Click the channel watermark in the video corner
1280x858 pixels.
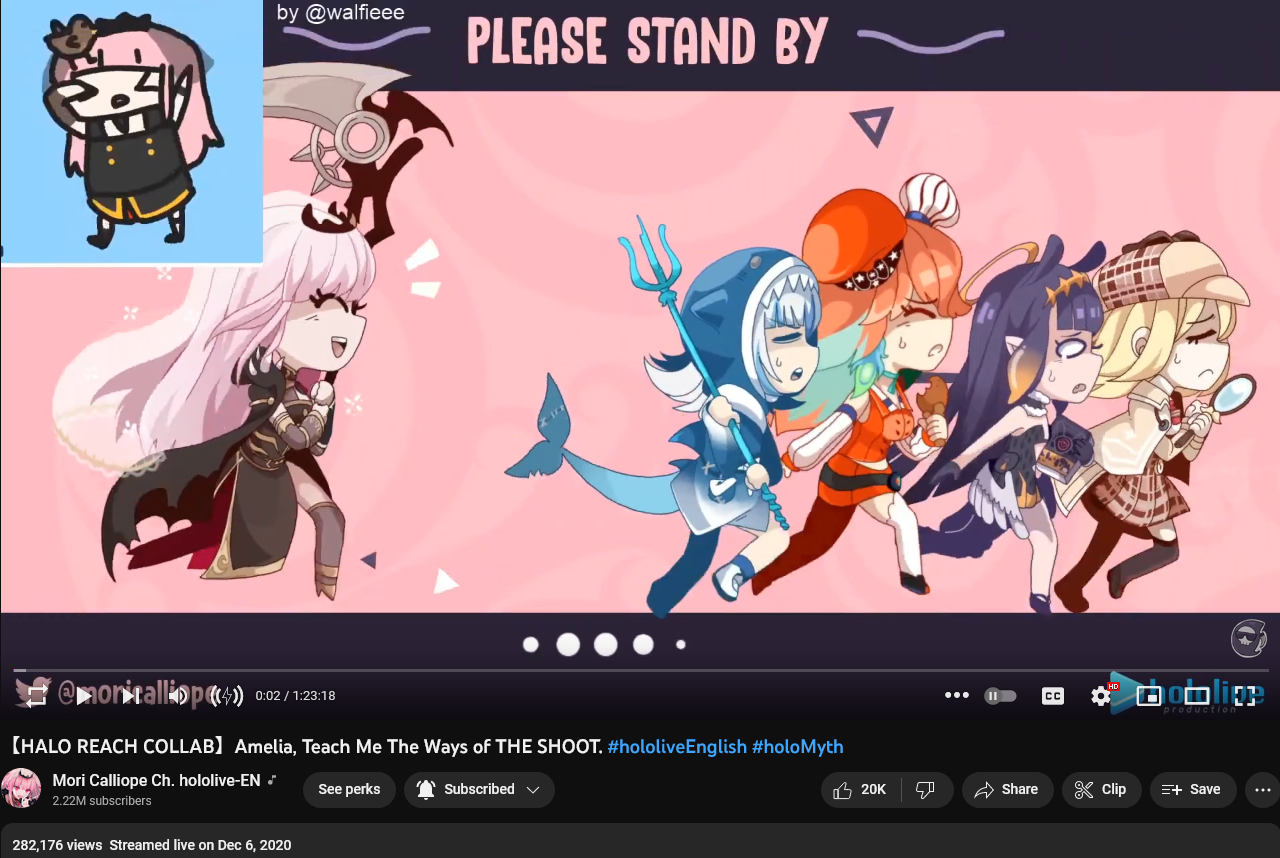1248,638
